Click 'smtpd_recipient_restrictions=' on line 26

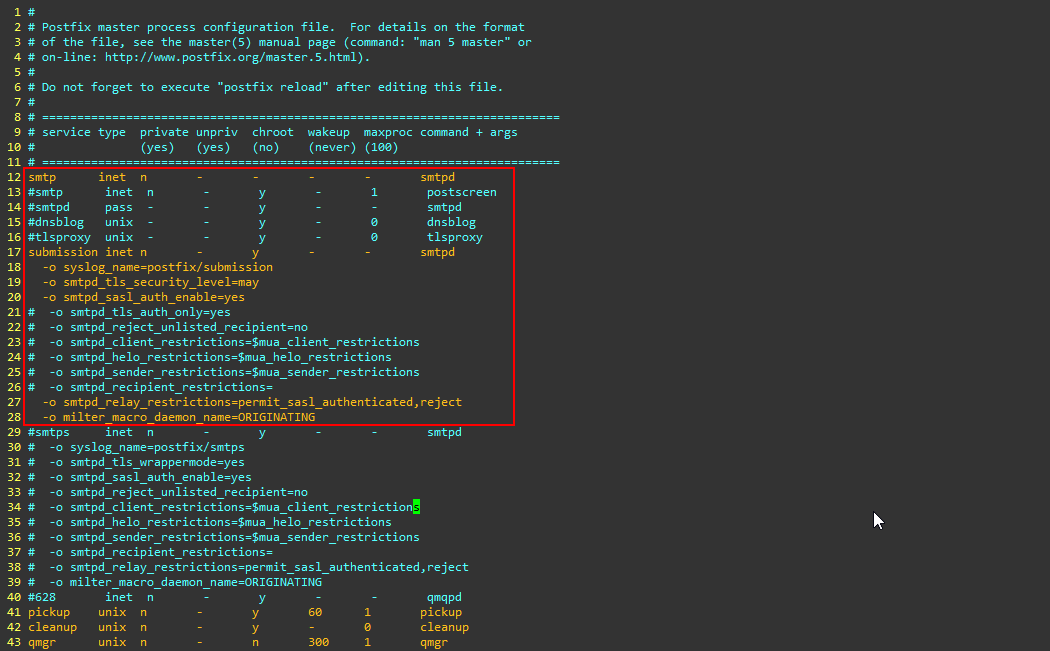click(171, 387)
